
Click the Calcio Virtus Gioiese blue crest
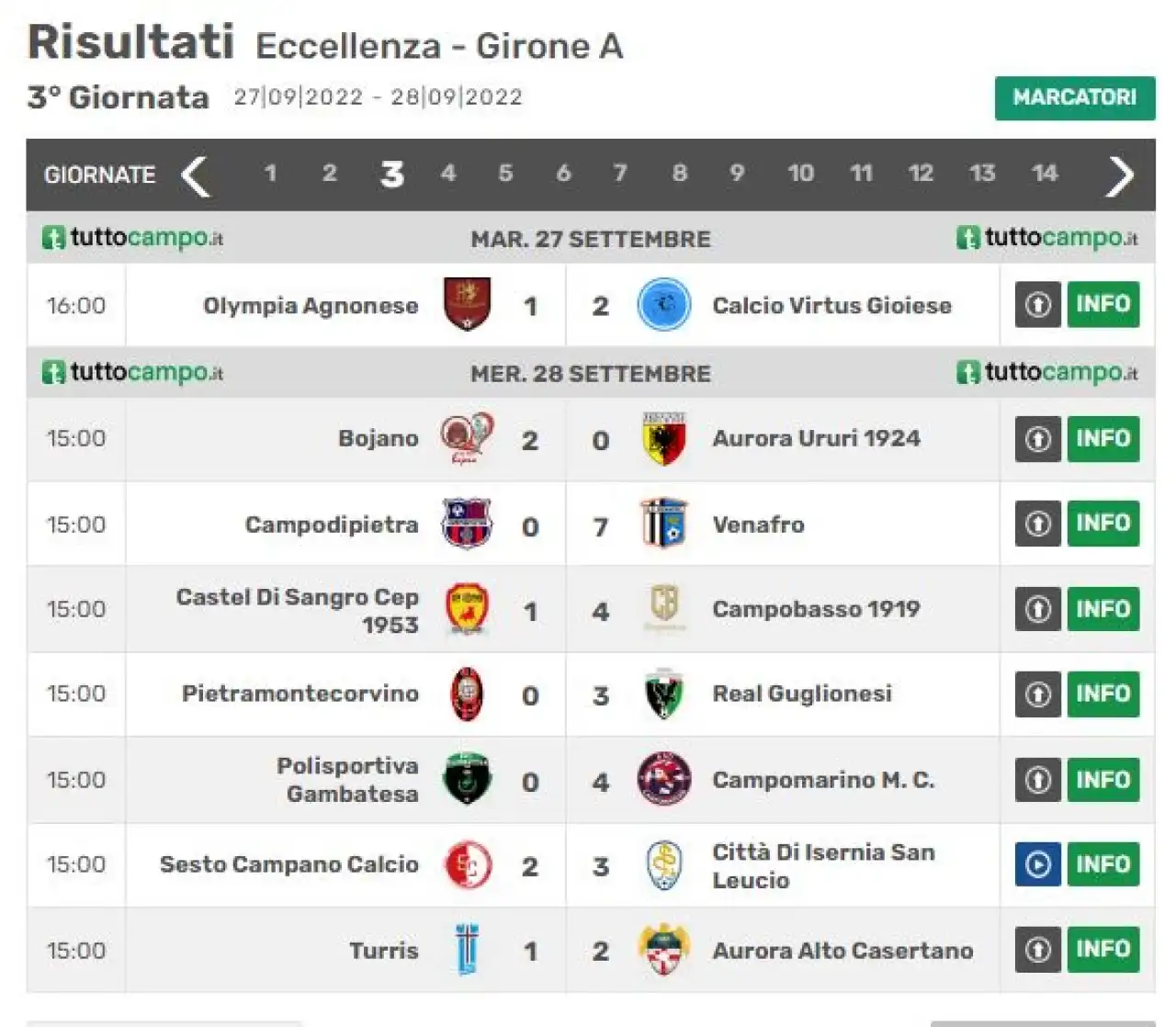[663, 304]
